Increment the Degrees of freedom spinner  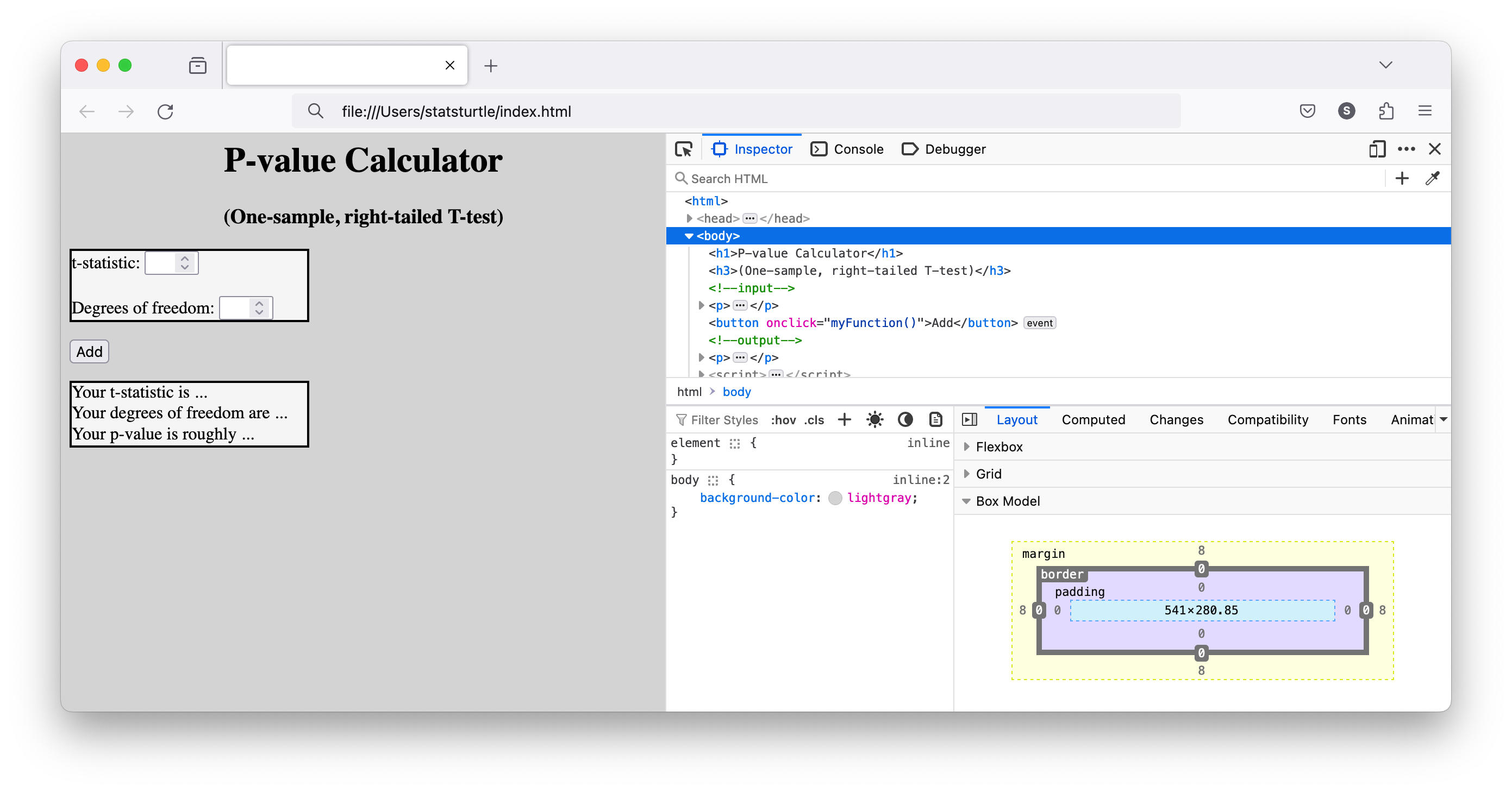click(259, 303)
